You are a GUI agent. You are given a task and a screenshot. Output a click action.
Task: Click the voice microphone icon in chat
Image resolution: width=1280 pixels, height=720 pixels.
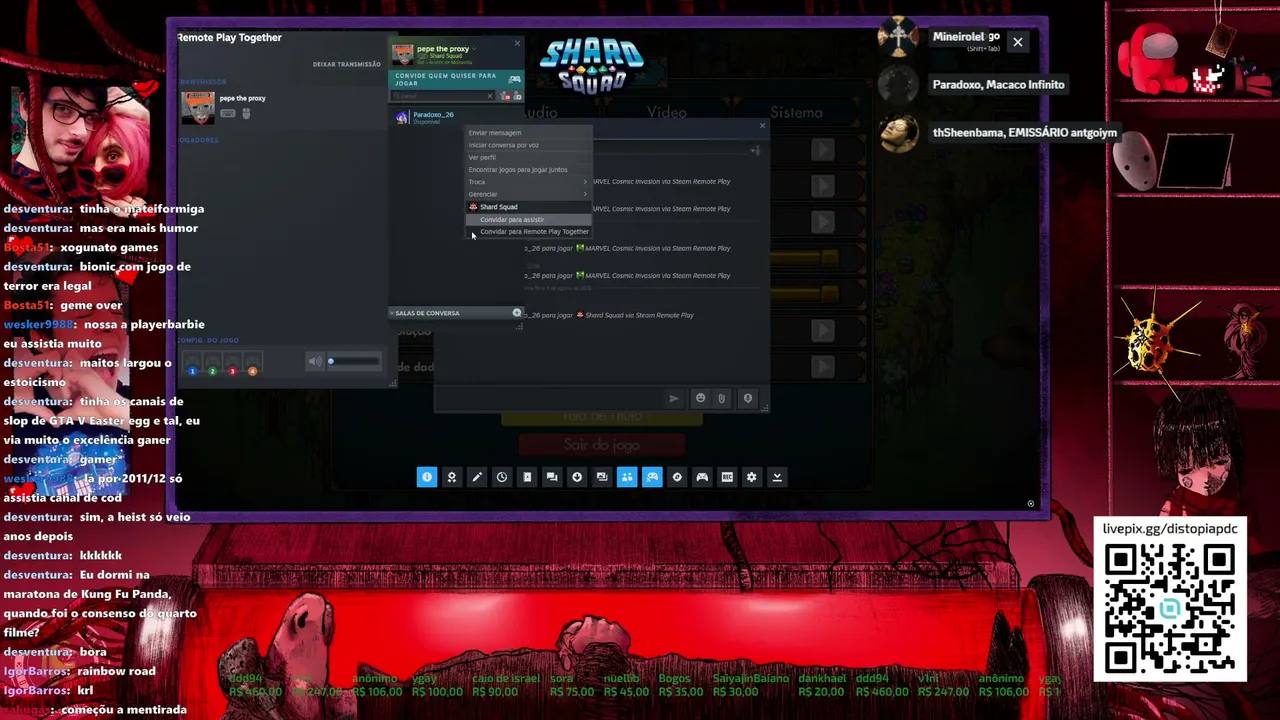point(747,398)
